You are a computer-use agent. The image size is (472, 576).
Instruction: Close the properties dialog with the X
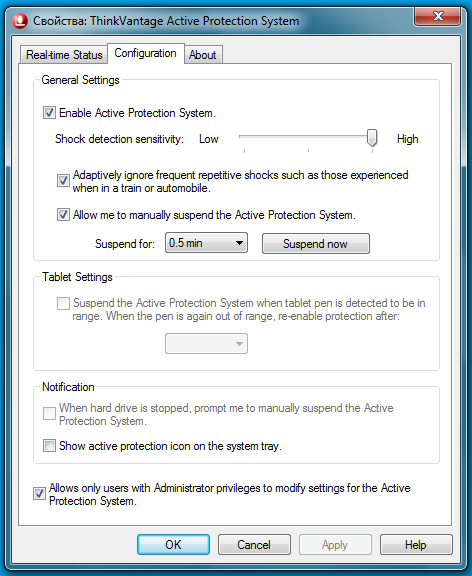[437, 16]
